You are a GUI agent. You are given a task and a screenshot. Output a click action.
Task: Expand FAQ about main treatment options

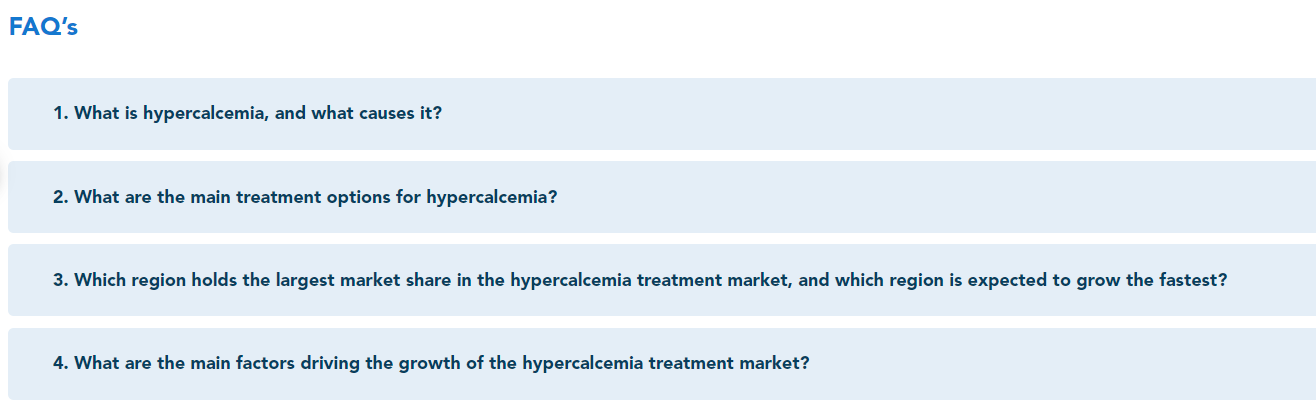[x=662, y=197]
